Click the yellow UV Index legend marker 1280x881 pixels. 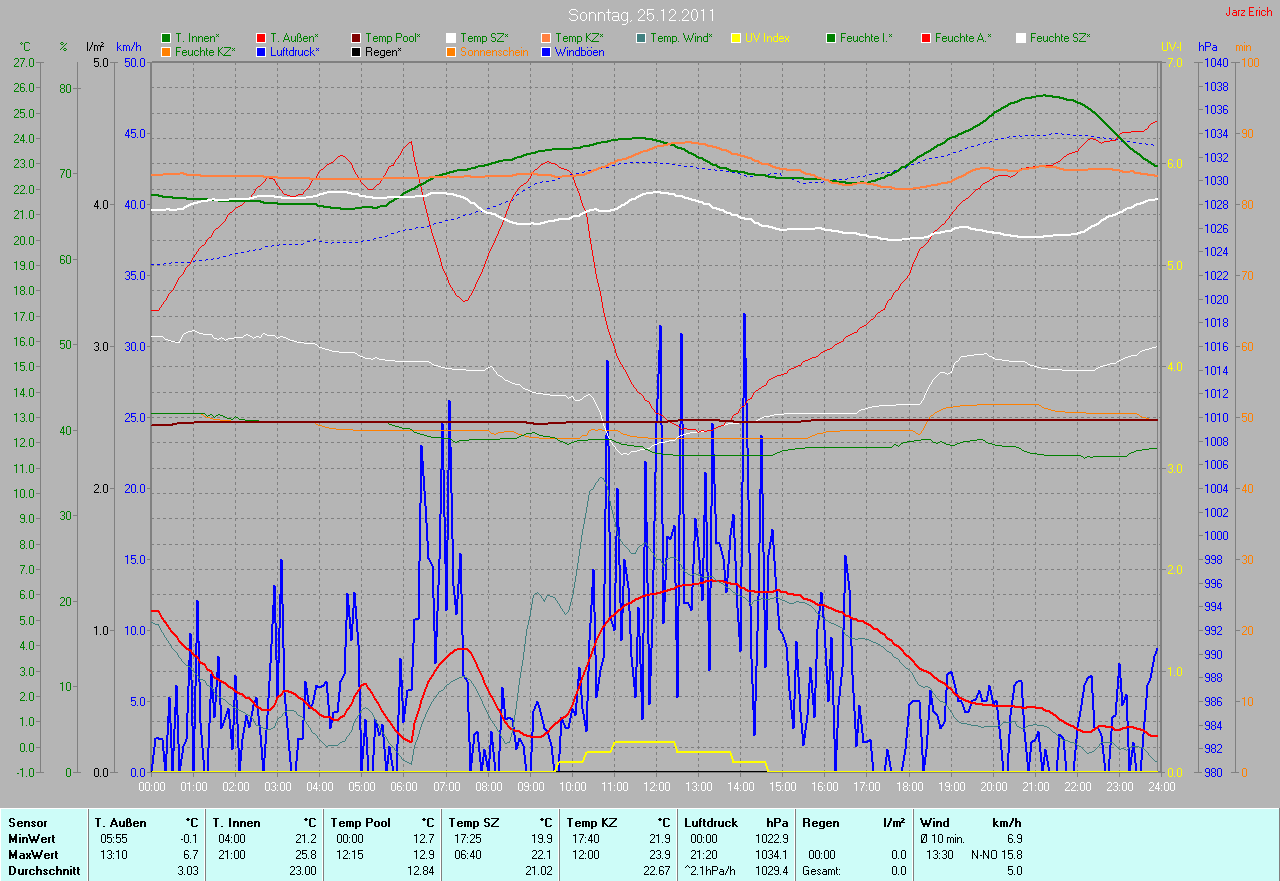click(x=736, y=38)
